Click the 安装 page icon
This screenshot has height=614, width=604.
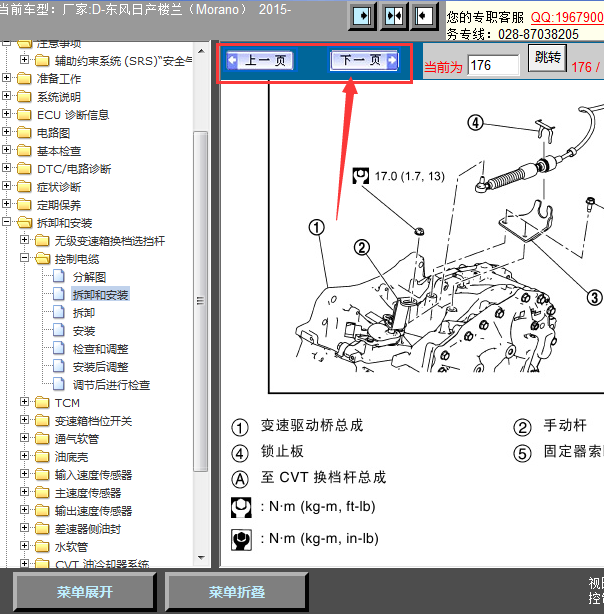[59, 330]
